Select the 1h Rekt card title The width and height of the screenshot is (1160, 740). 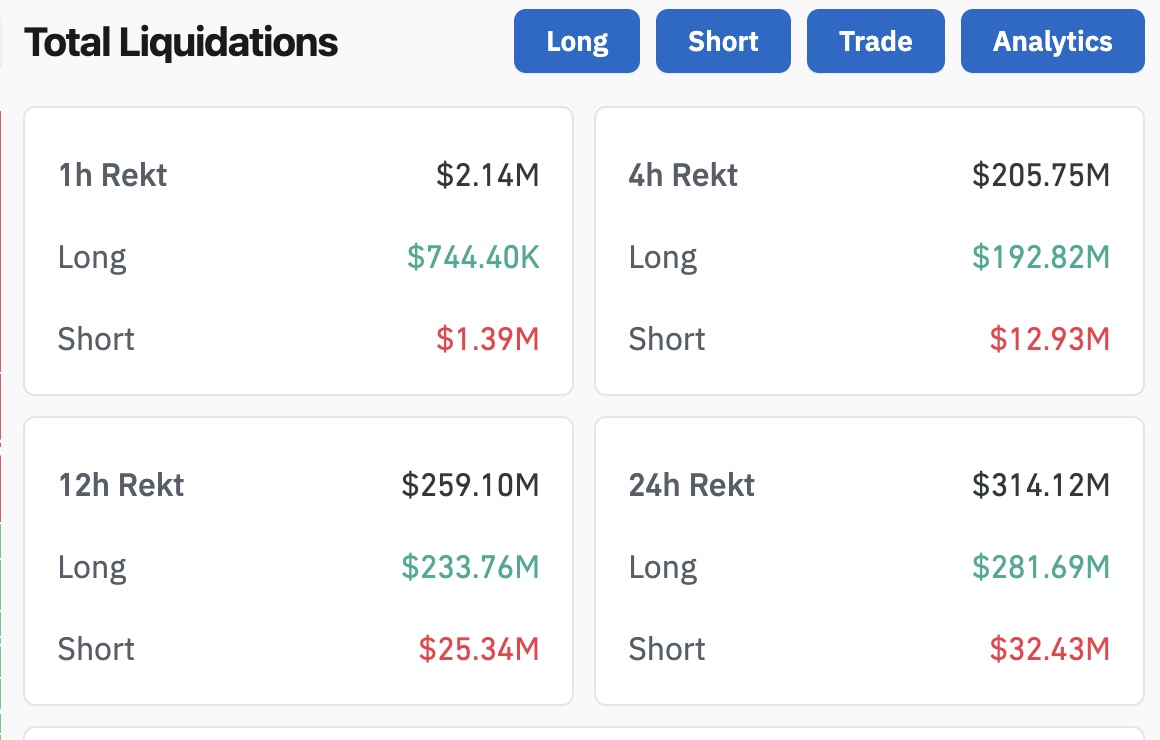click(x=112, y=176)
